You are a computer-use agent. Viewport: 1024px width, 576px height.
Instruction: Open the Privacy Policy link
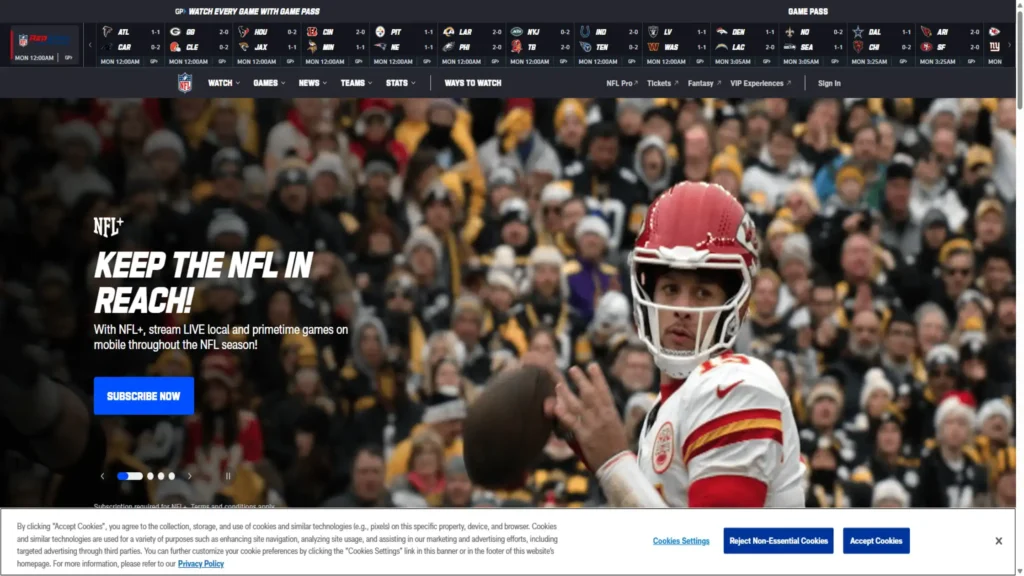point(201,564)
